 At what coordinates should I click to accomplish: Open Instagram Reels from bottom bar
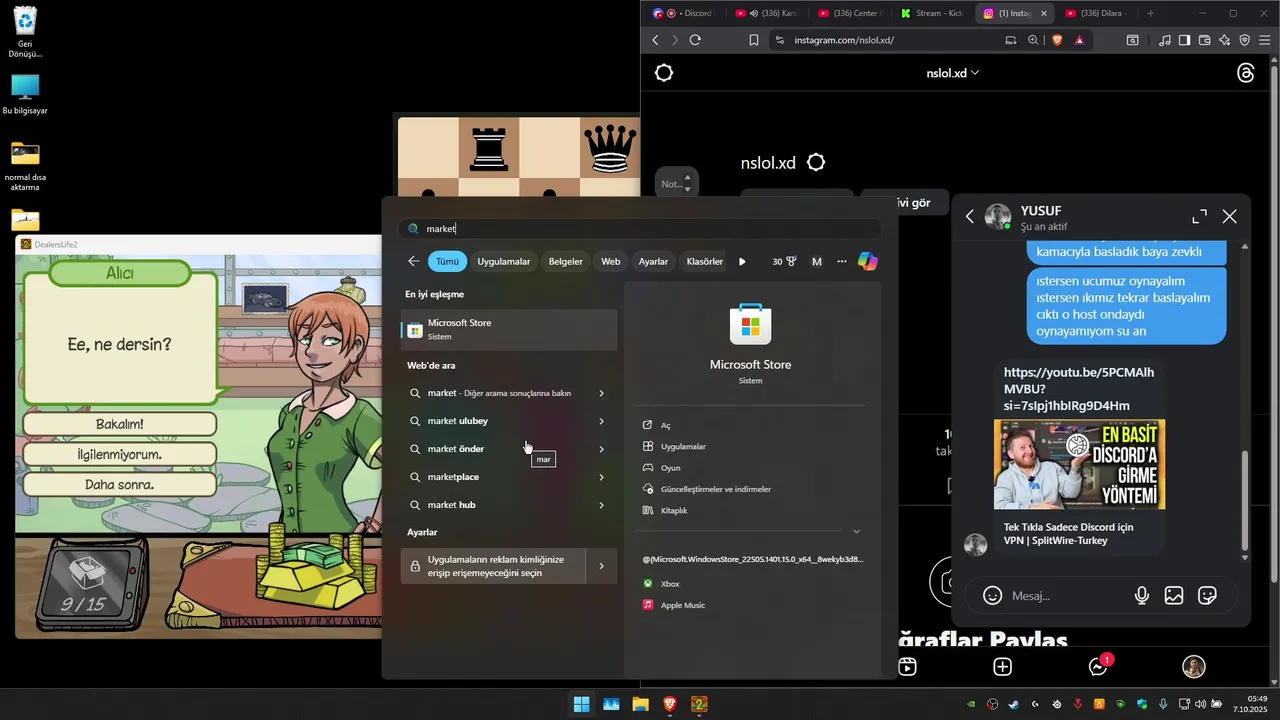907,667
